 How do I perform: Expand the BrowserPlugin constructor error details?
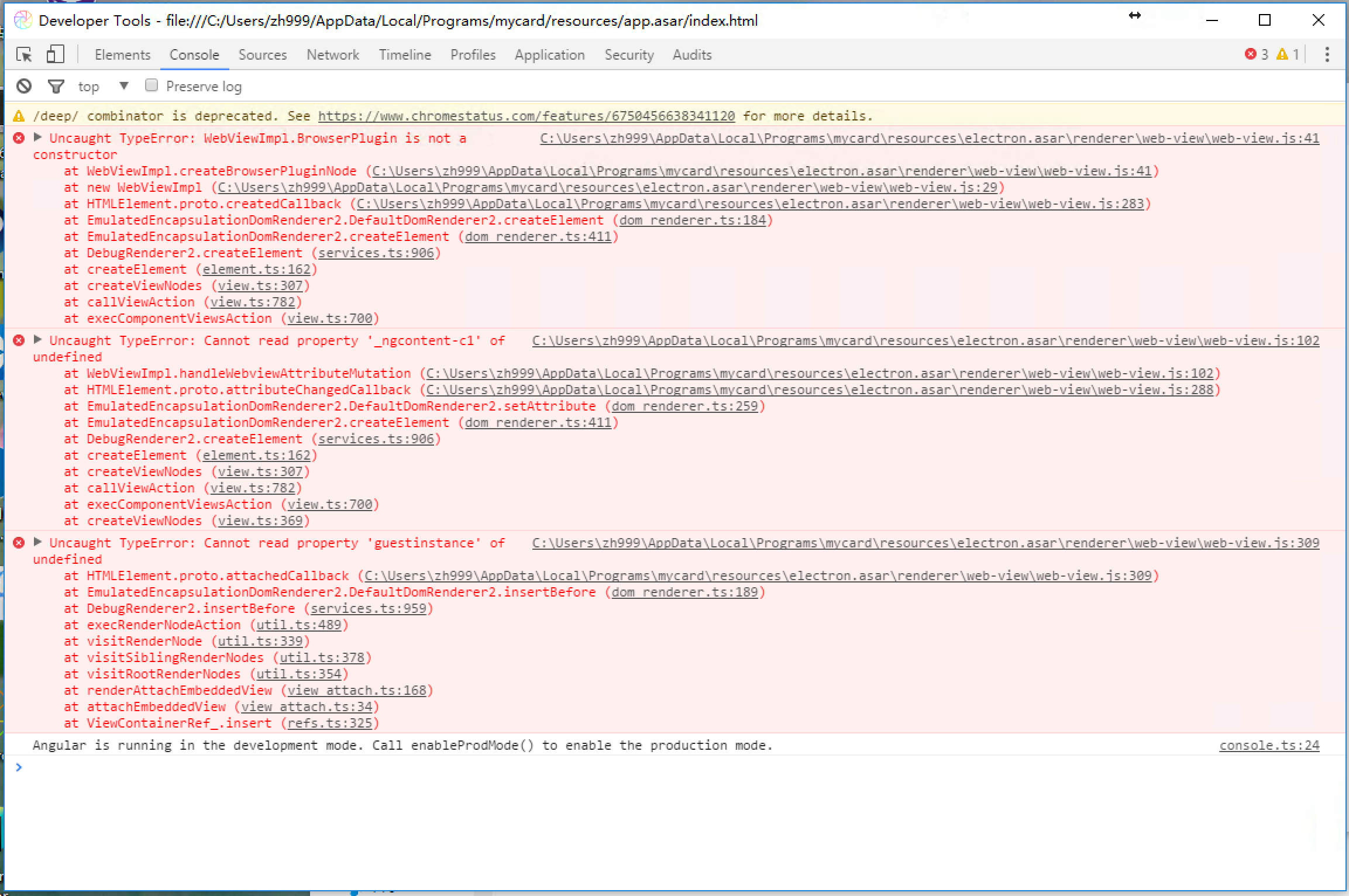coord(37,138)
